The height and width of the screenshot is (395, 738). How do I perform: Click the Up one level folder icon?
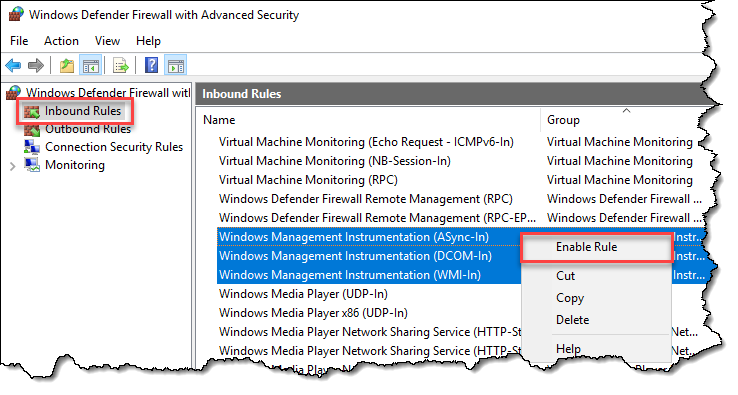coord(67,65)
